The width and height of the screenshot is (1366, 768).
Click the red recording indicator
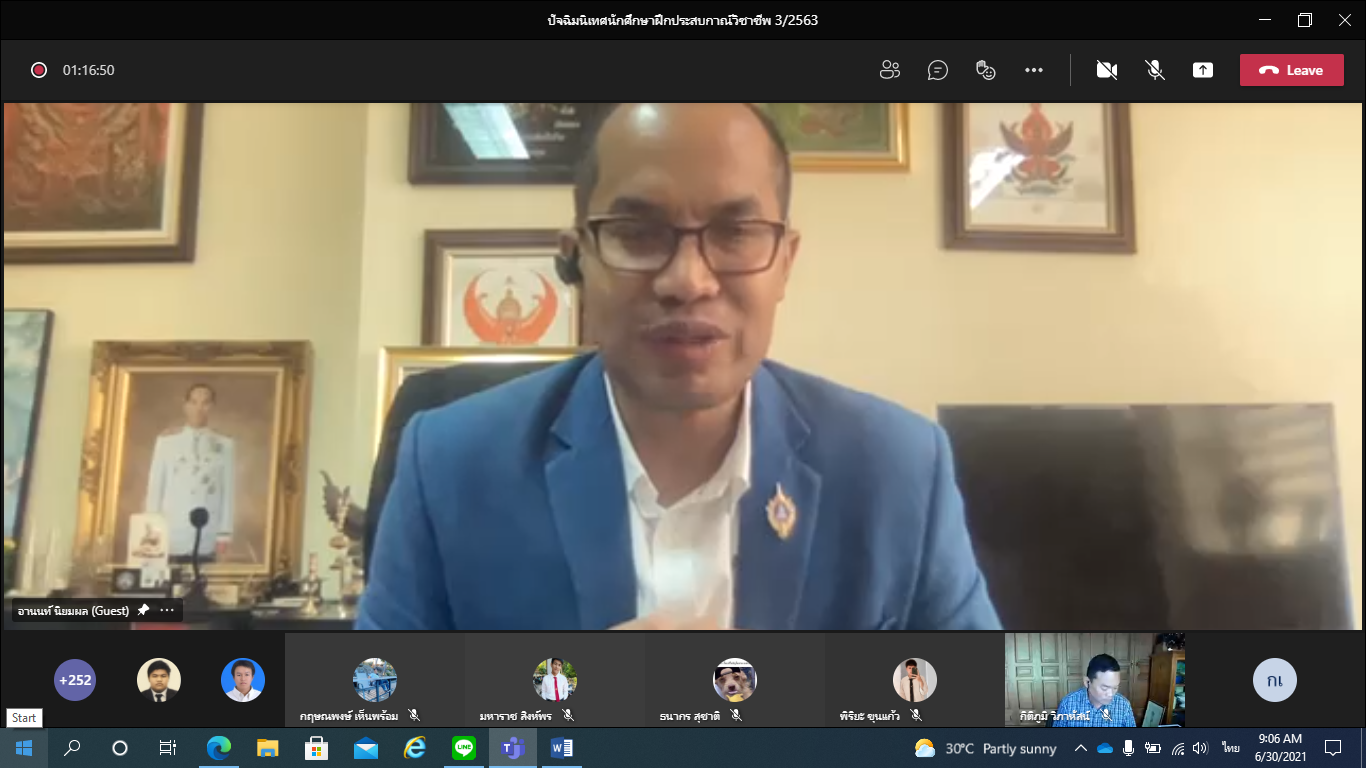click(39, 70)
